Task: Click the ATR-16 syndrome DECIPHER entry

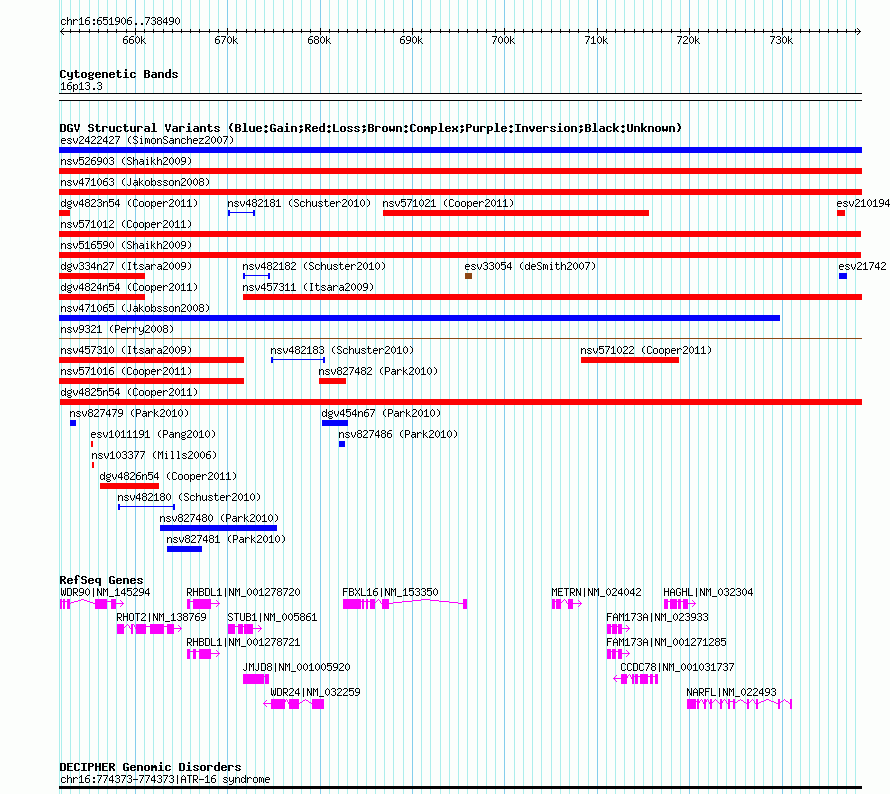Action: point(165,779)
